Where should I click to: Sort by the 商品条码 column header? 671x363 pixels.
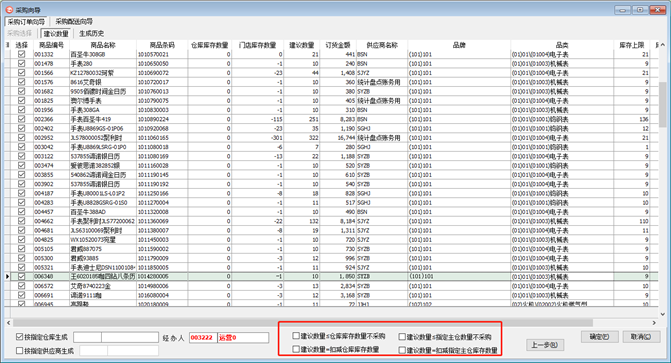162,45
